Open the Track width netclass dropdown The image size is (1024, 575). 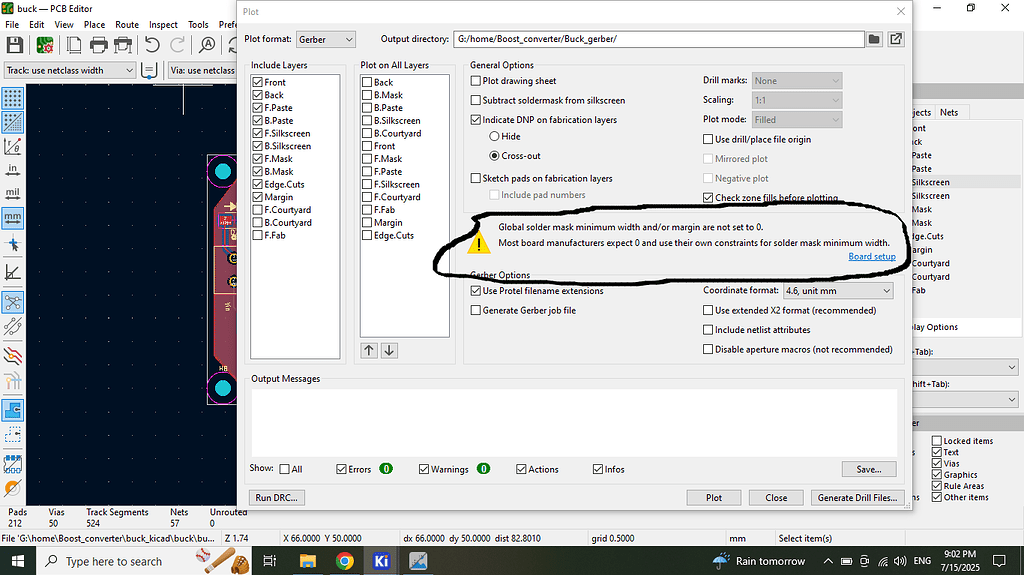click(x=70, y=70)
